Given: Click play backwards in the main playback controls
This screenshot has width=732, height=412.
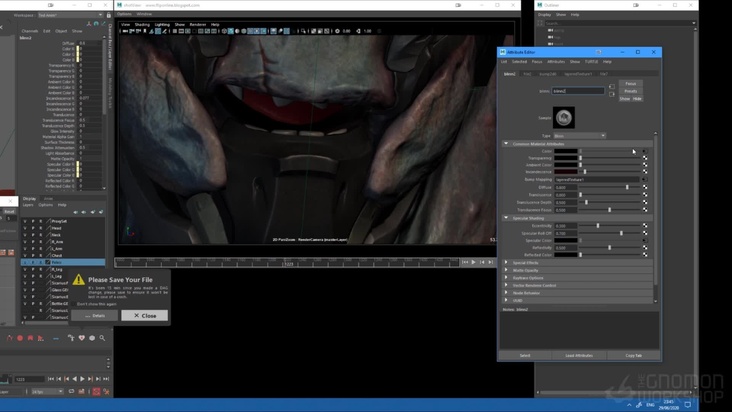Looking at the screenshot, I should click(75, 379).
